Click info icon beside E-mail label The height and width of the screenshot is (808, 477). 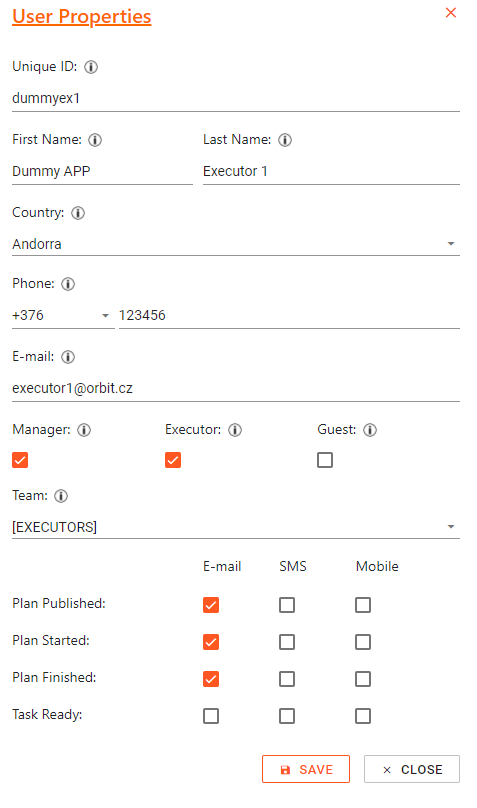click(68, 357)
